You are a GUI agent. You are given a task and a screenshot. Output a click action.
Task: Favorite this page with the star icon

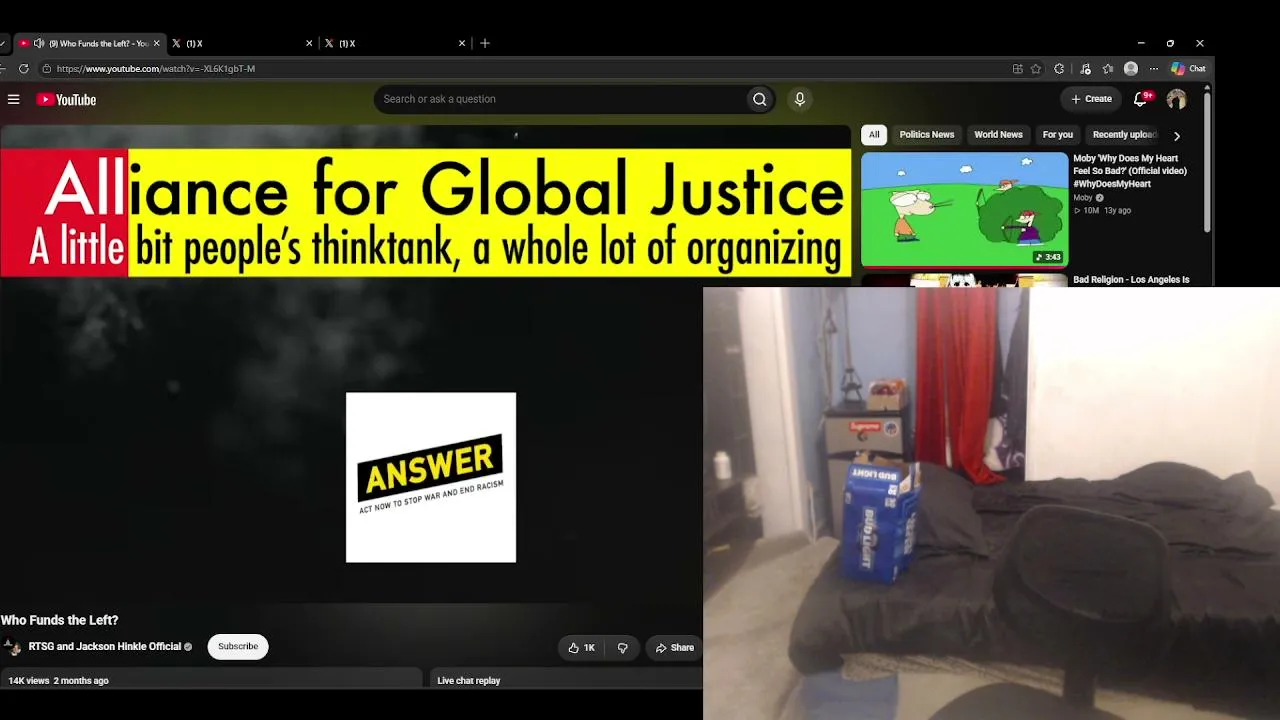click(x=1036, y=69)
